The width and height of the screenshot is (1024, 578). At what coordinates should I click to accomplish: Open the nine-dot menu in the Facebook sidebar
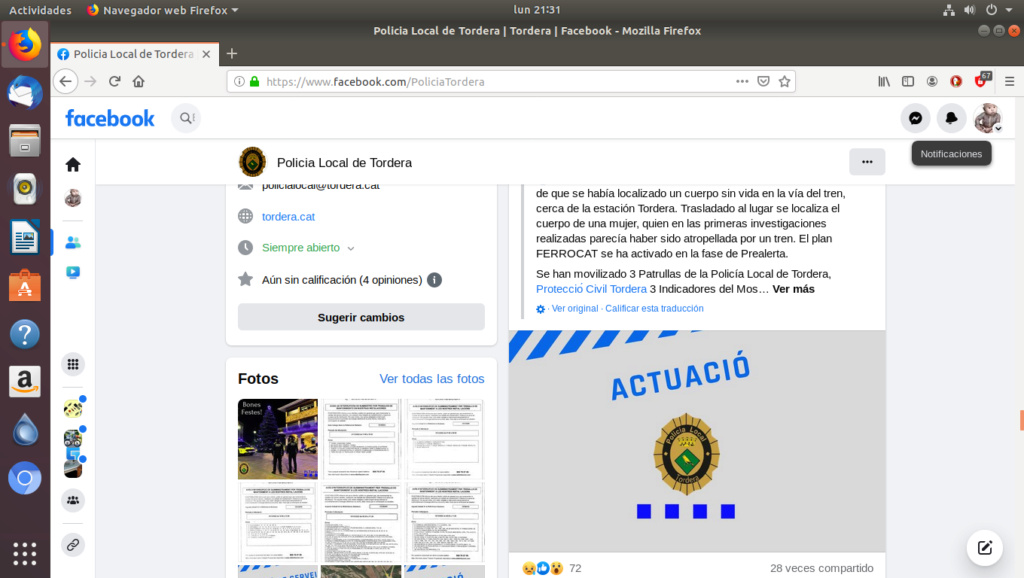pos(73,364)
